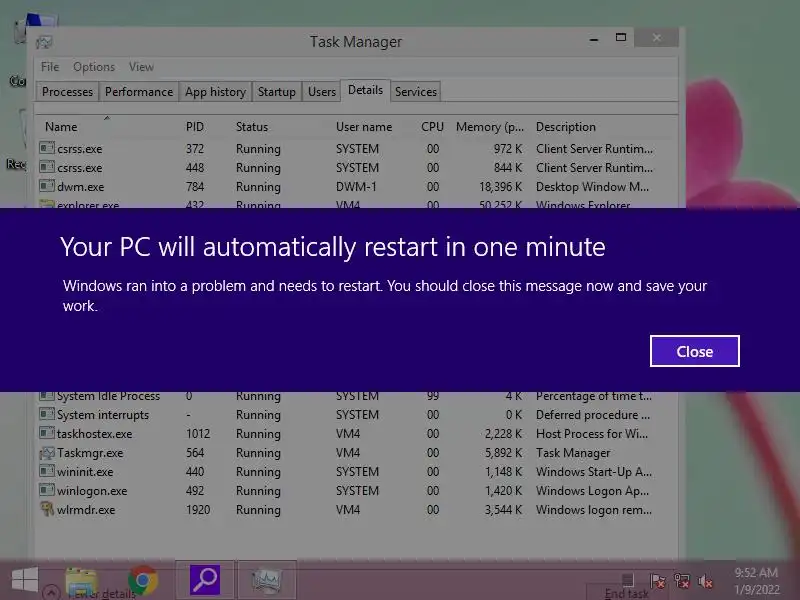800x600 pixels.
Task: Click the Deferred procedure description
Action: pyautogui.click(x=593, y=415)
